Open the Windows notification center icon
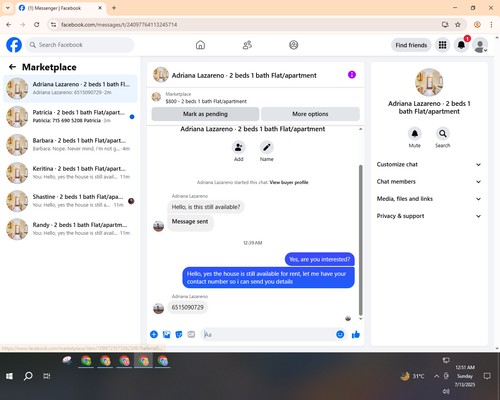This screenshot has height=400, width=500. point(487,376)
